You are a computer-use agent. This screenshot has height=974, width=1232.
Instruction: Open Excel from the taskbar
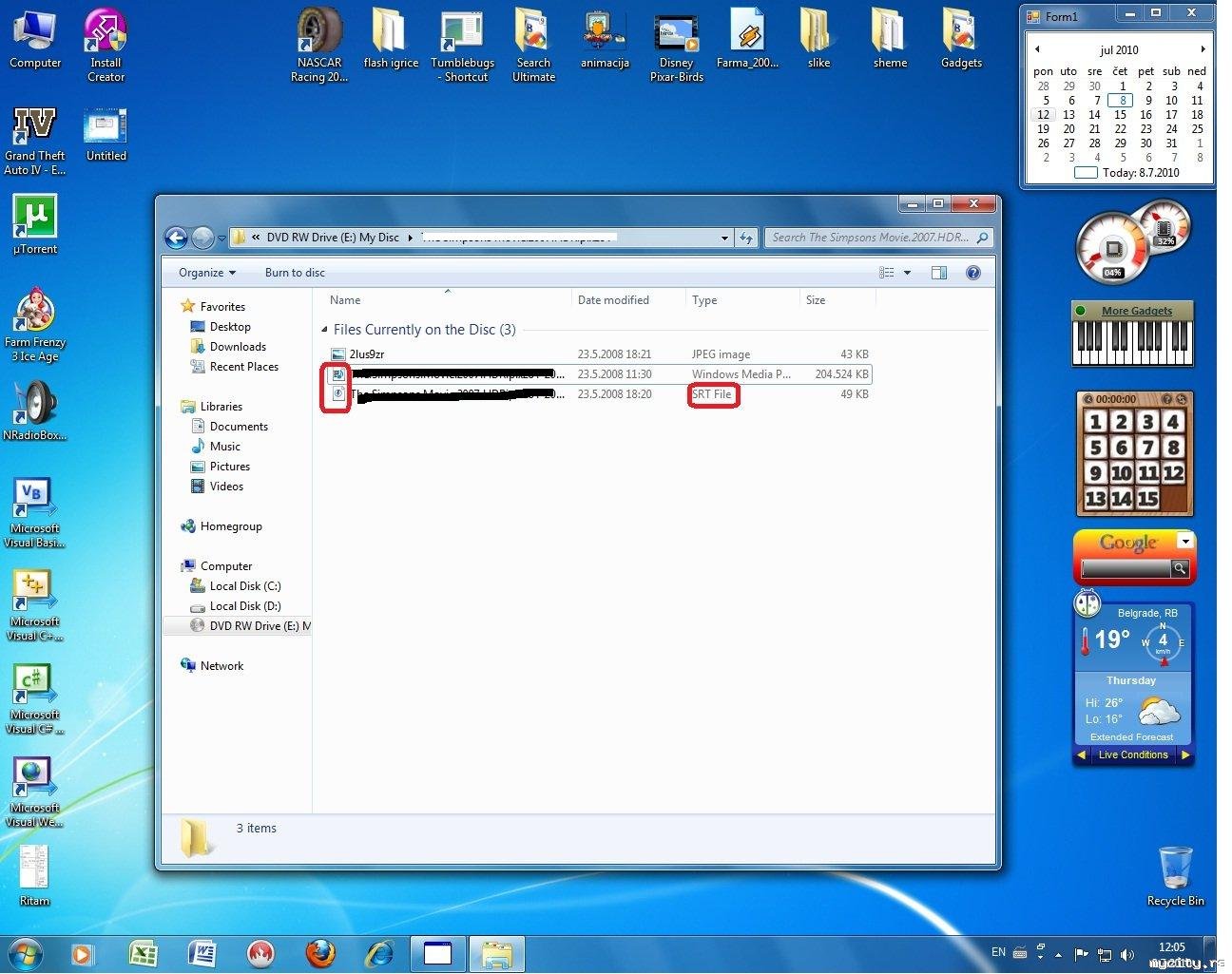coord(143,953)
